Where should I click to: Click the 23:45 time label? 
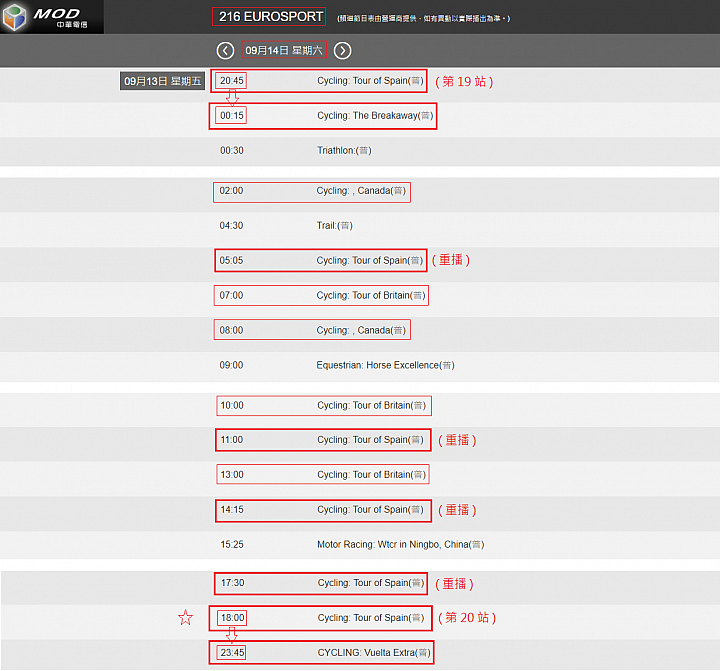pos(232,653)
